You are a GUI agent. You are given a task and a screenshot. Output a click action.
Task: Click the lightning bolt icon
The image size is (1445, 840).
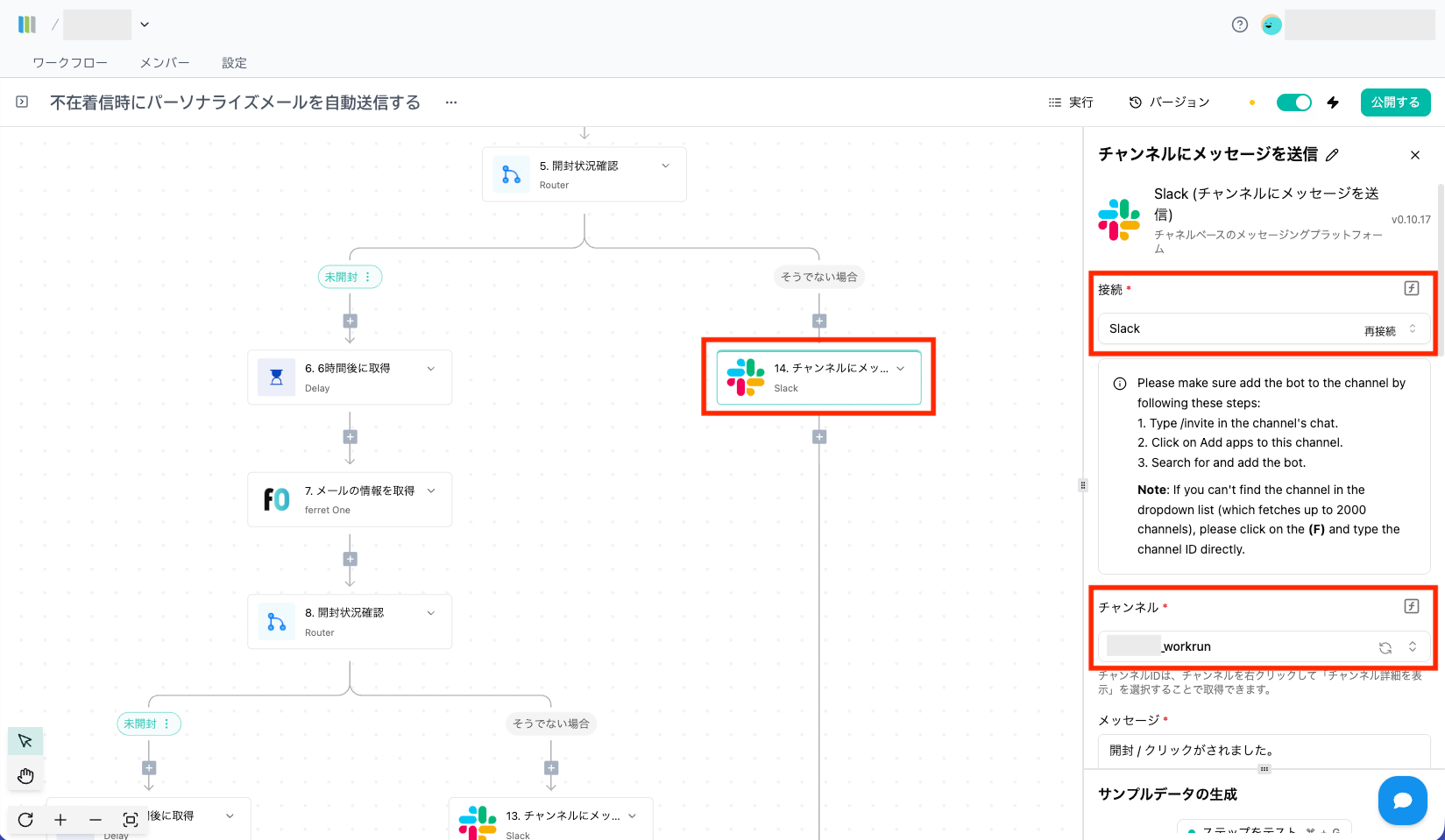1333,102
